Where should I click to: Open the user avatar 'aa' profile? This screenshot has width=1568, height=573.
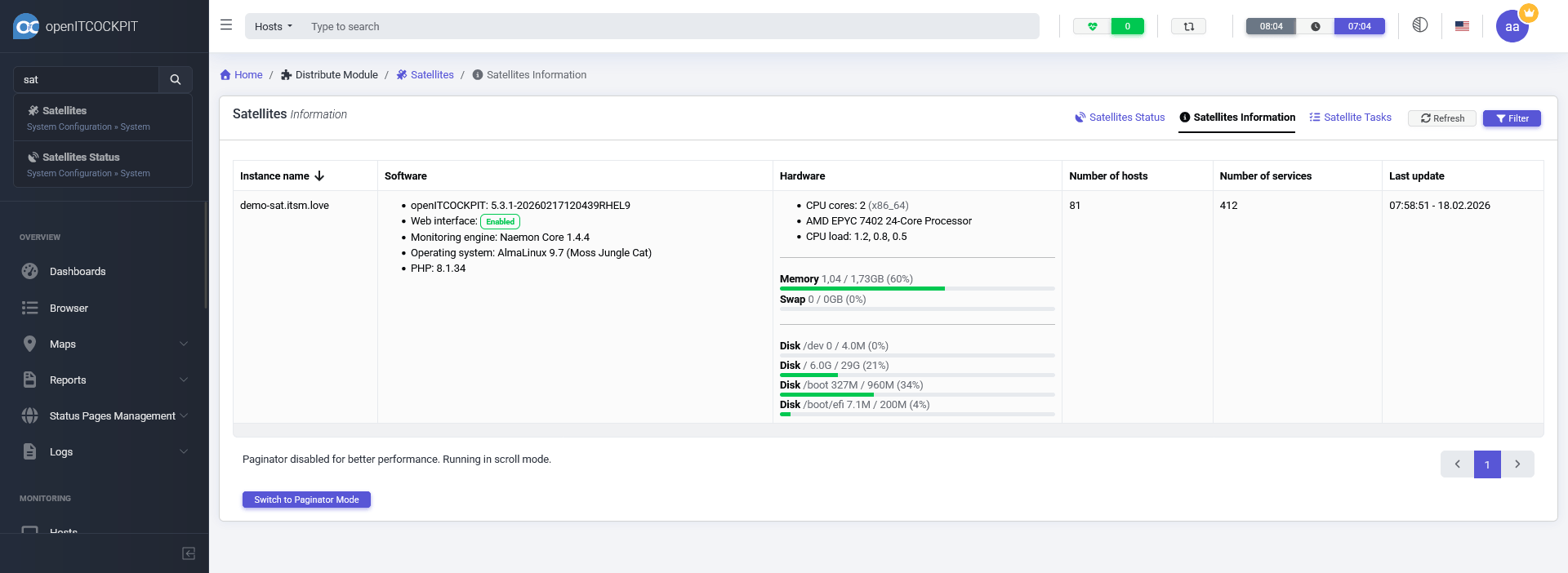1512,27
